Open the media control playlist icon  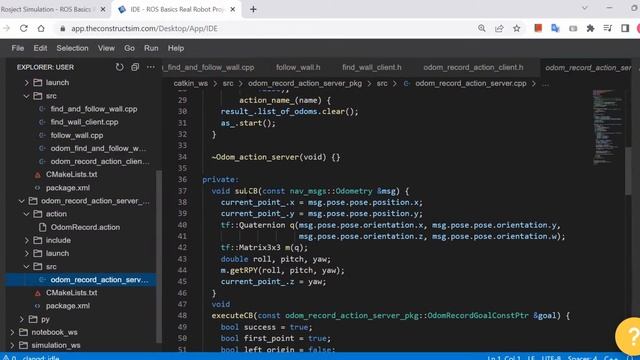pyautogui.click(x=608, y=28)
